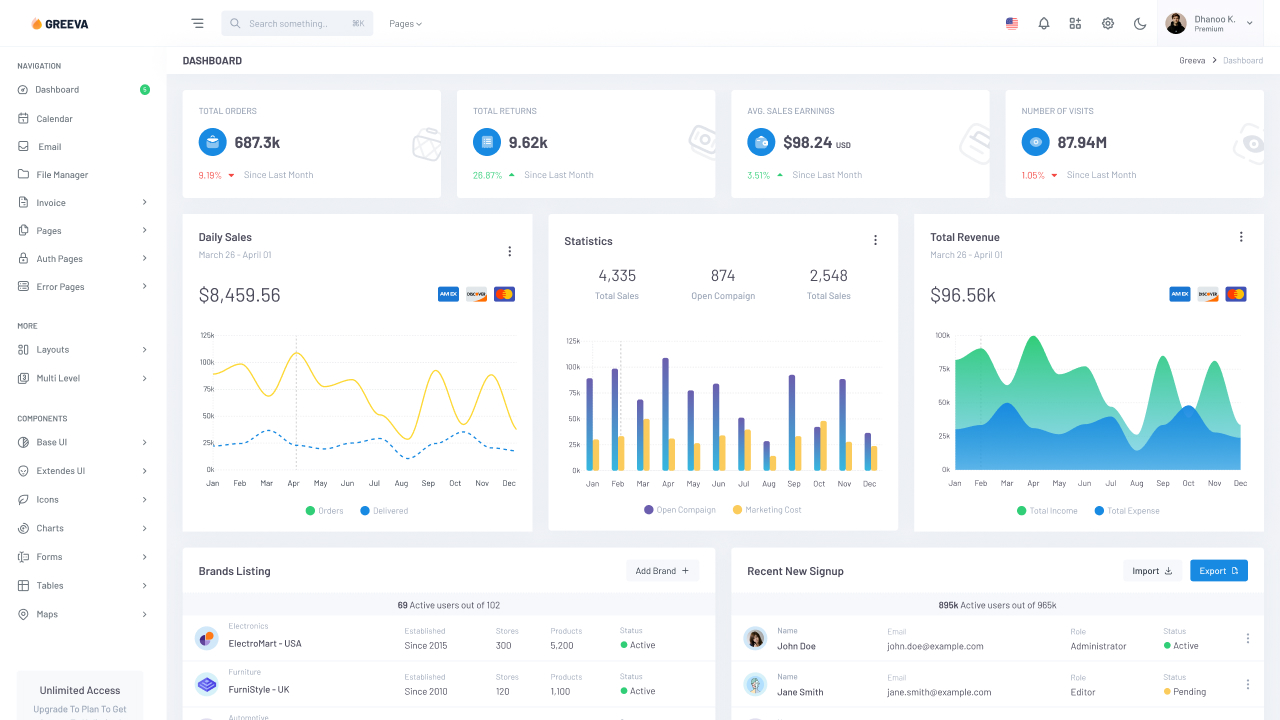Expand the Charts section in the sidebar

pos(51,528)
